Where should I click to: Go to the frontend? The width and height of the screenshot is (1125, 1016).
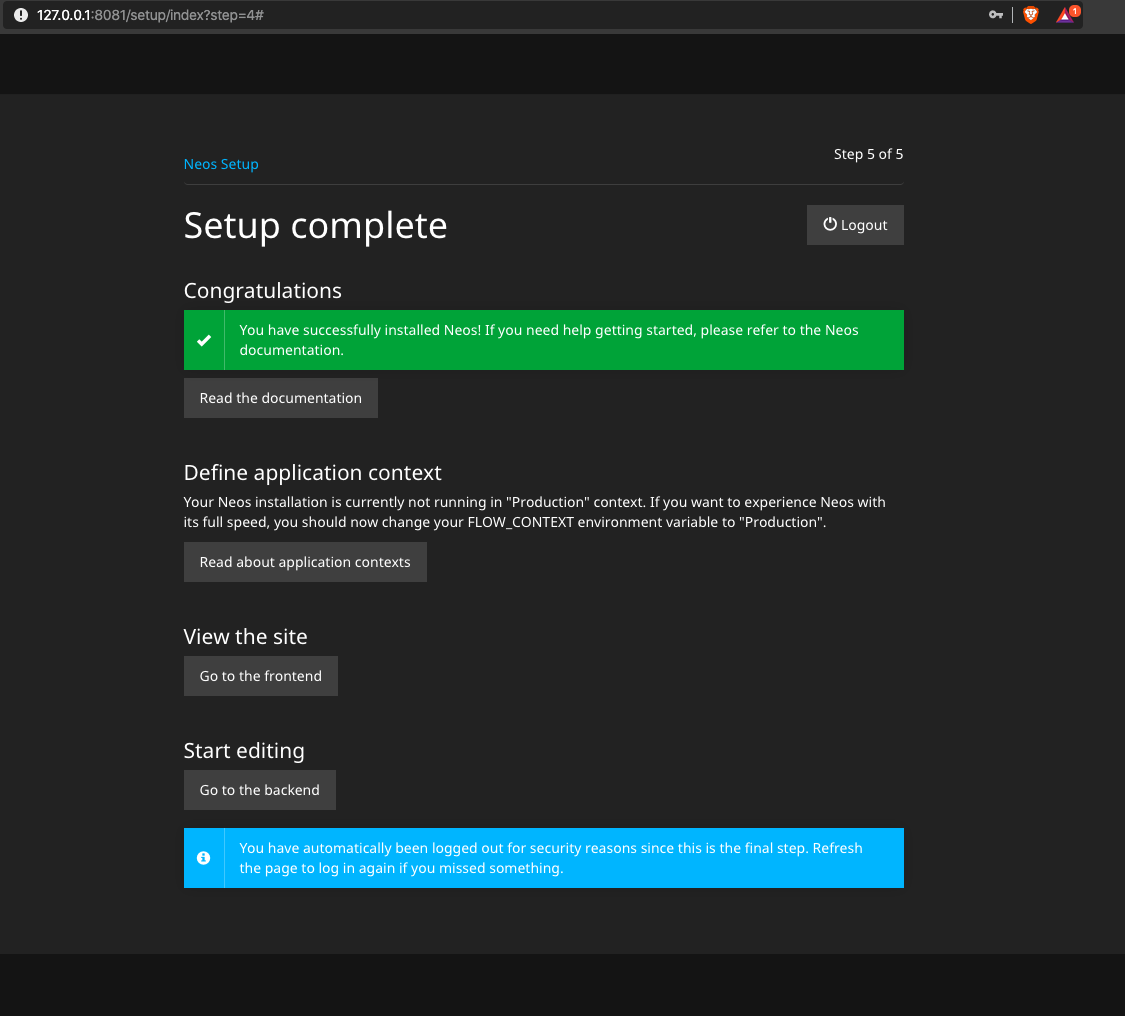pyautogui.click(x=260, y=676)
